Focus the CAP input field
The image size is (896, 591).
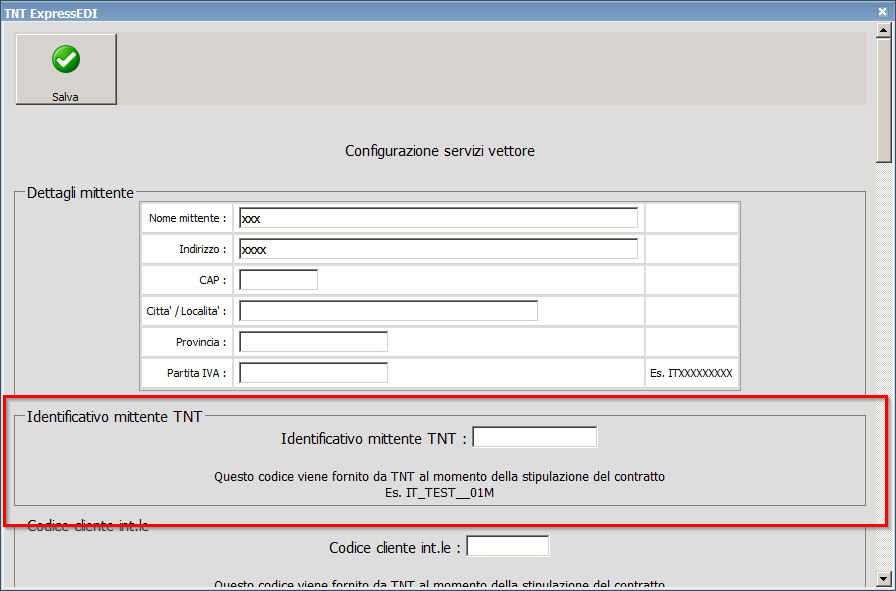coord(278,279)
